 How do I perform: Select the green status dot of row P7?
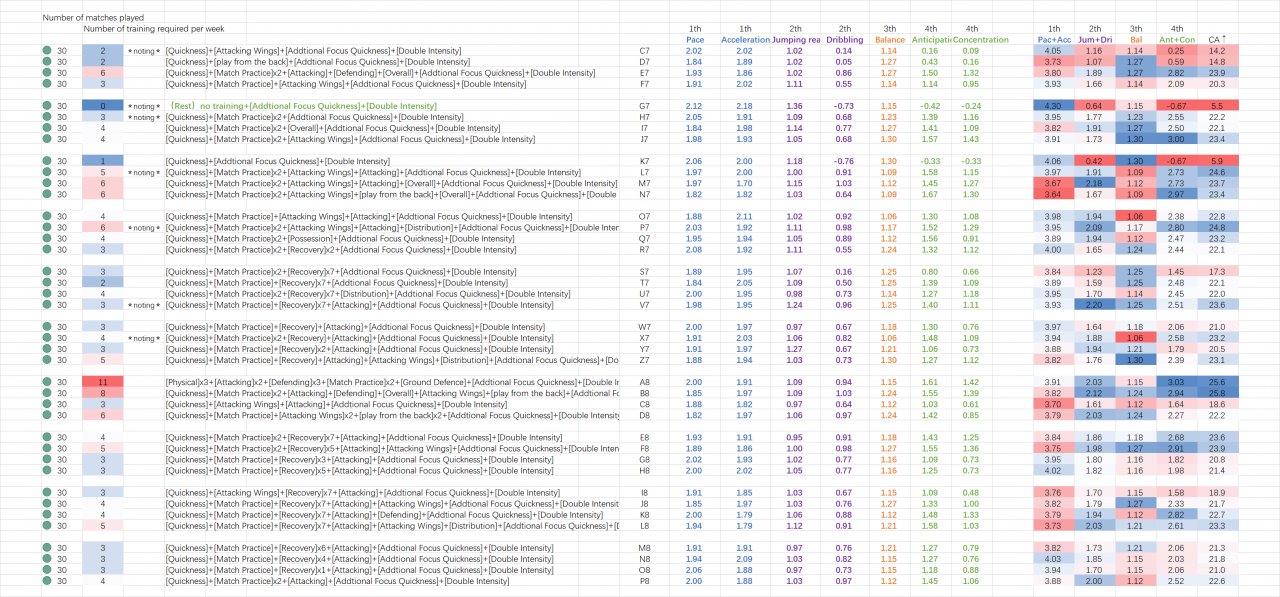pyautogui.click(x=47, y=227)
